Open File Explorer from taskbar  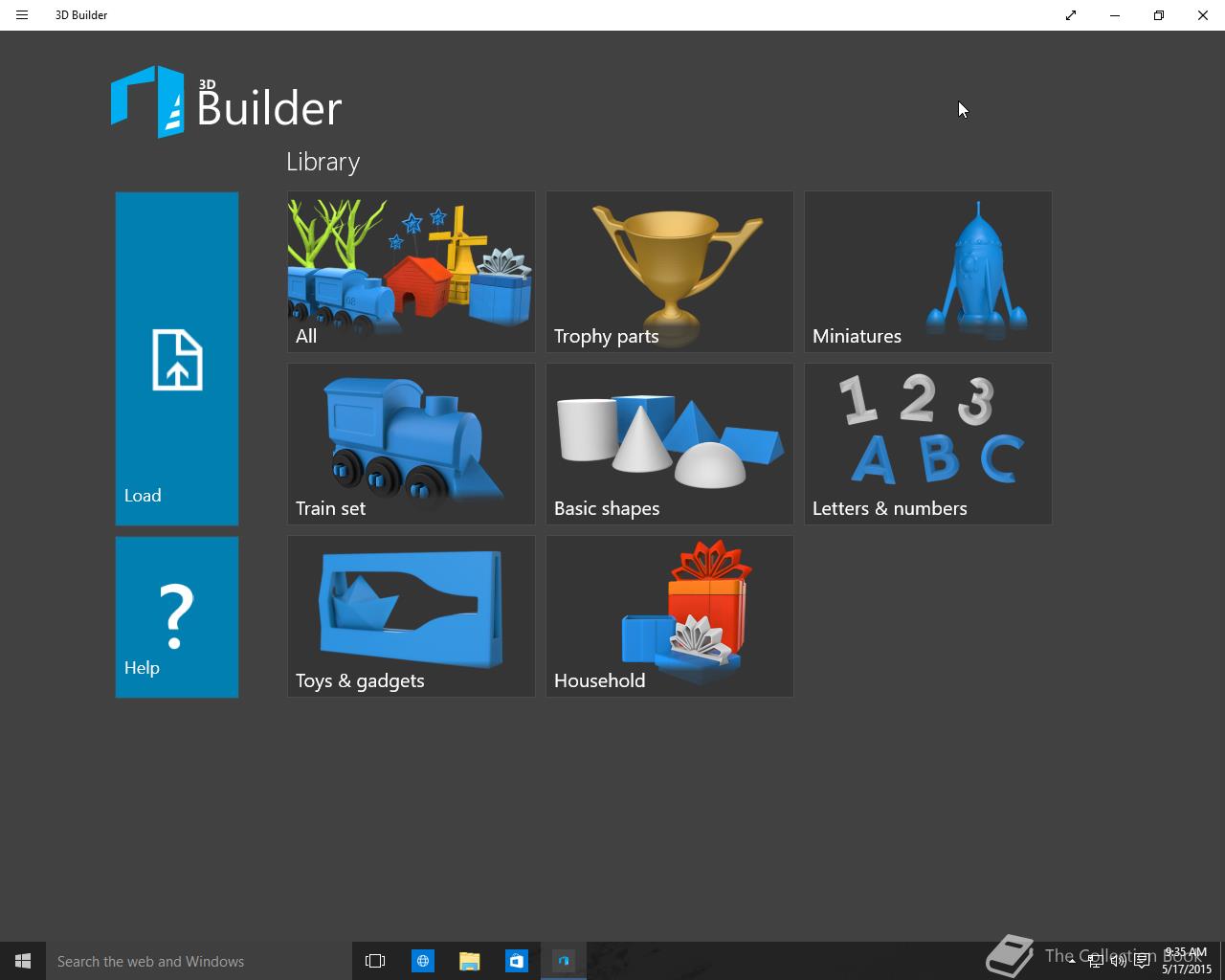[469, 961]
